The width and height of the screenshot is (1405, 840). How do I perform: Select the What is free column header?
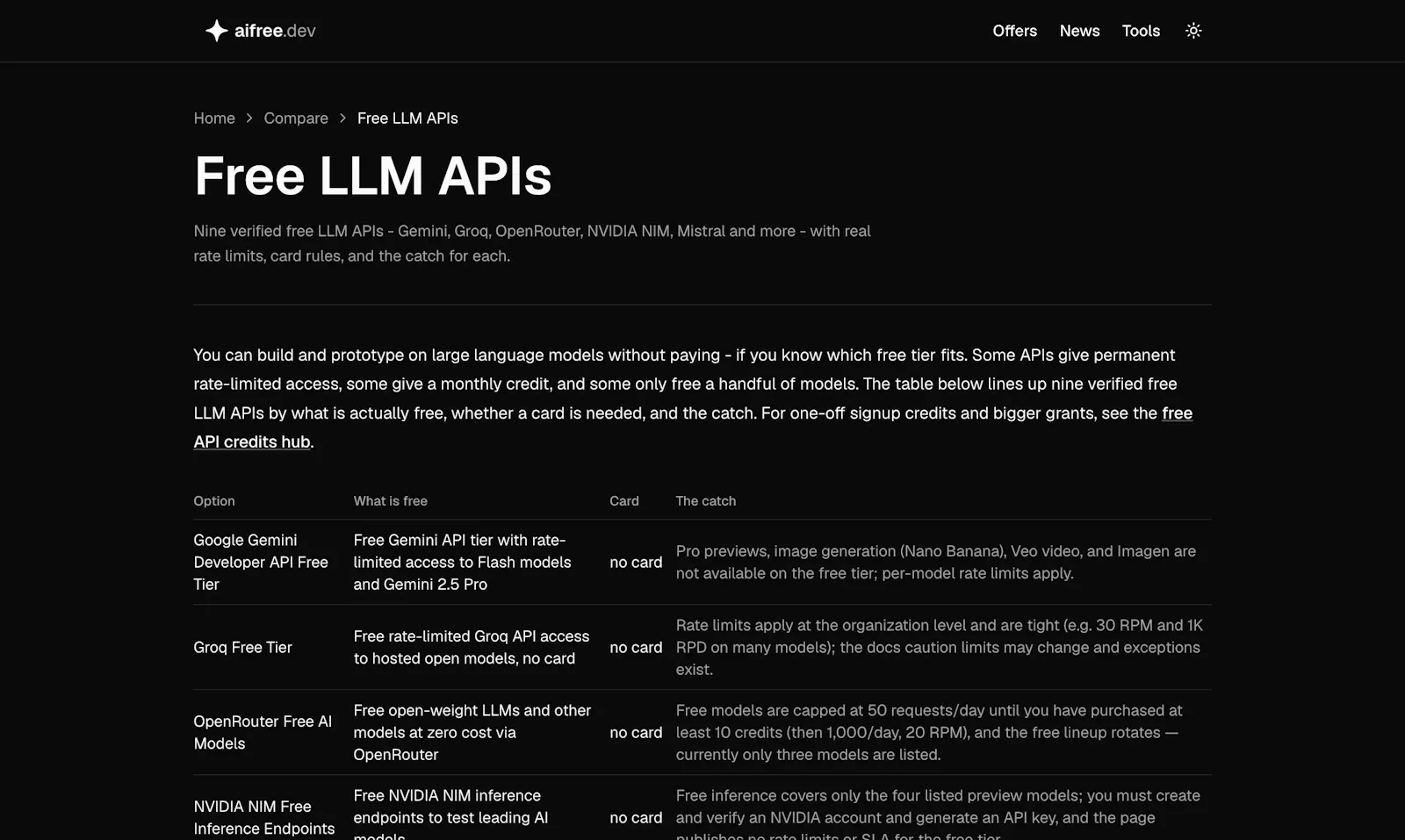390,501
